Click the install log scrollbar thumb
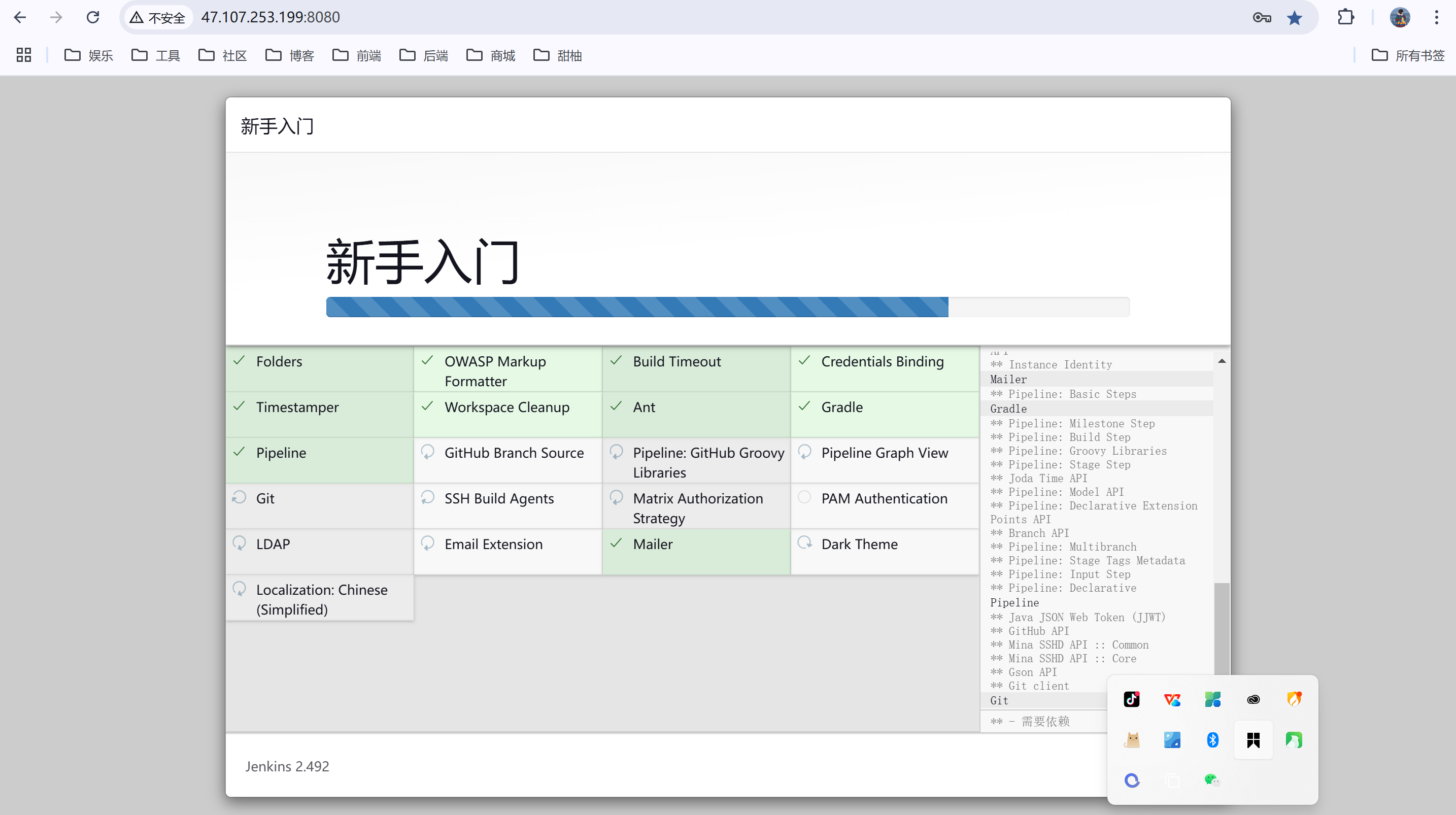Viewport: 1456px width, 815px height. click(1222, 628)
